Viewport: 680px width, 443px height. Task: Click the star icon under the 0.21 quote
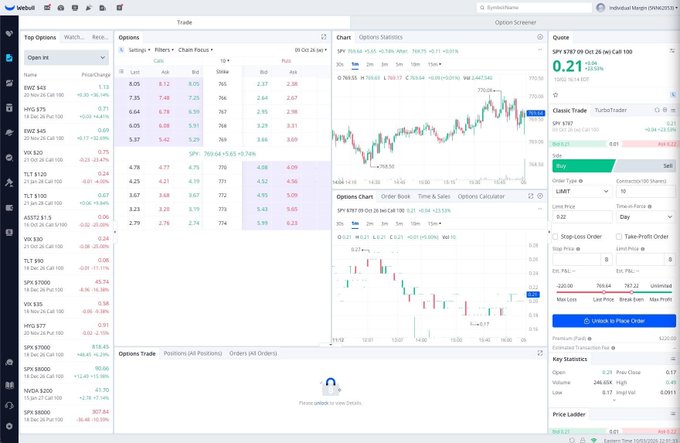(x=556, y=94)
